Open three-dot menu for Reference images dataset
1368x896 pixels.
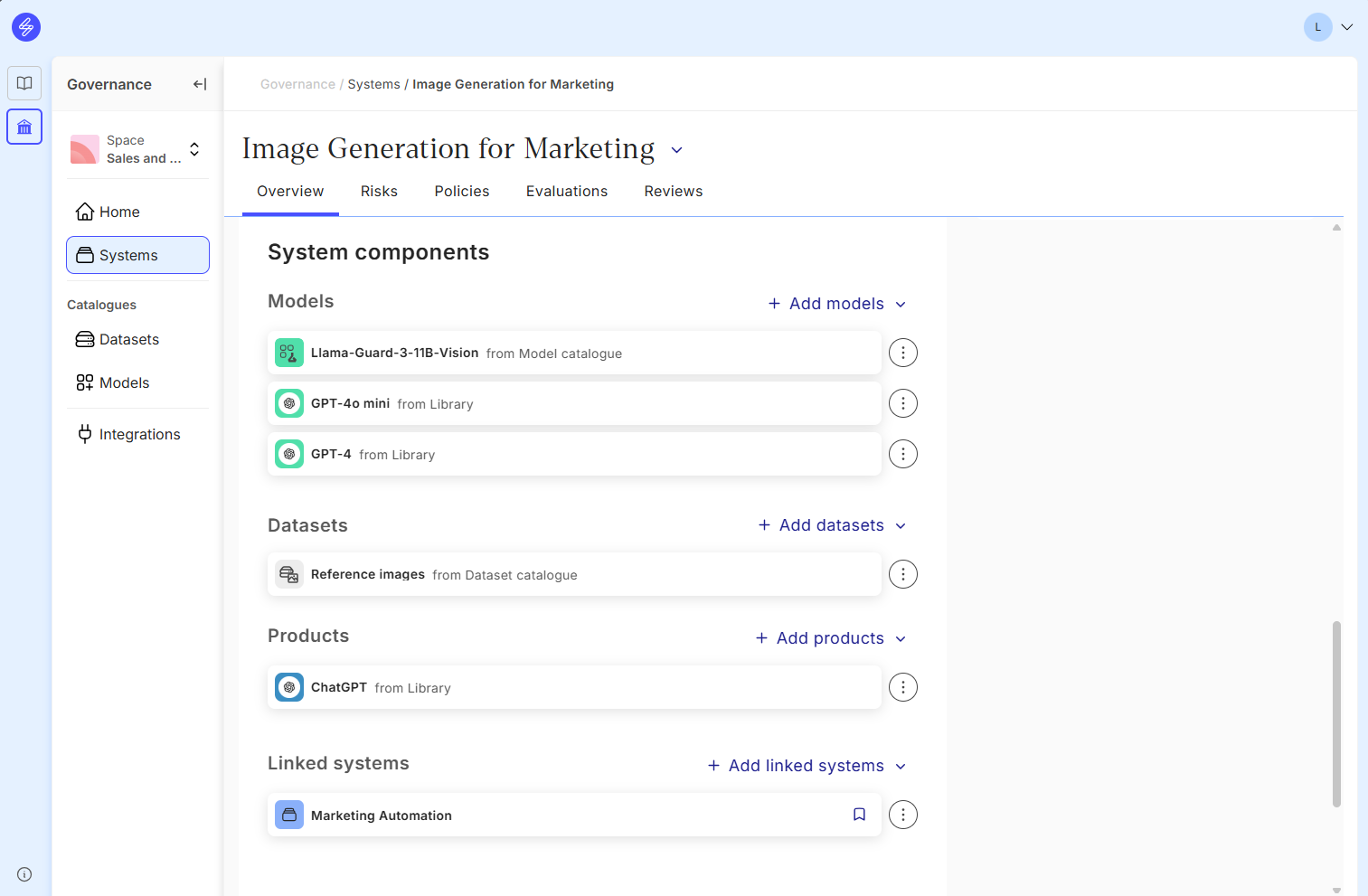pos(902,574)
